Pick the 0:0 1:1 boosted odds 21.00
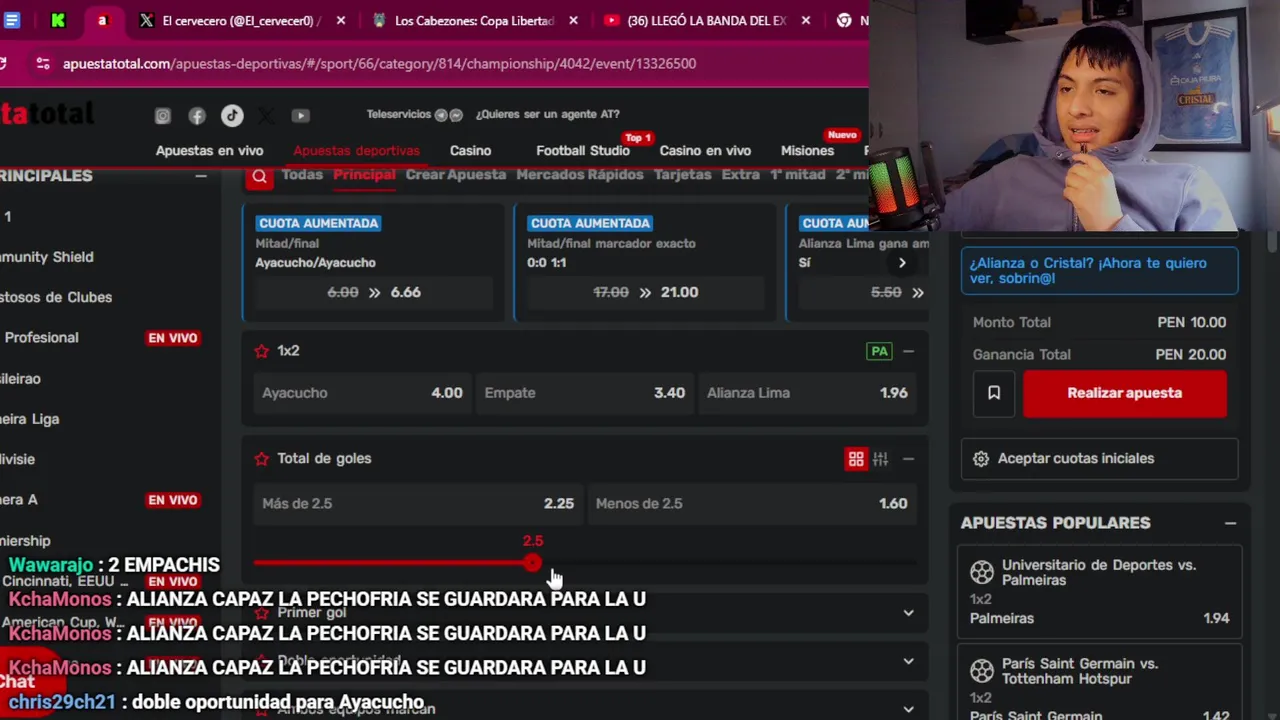 646,292
